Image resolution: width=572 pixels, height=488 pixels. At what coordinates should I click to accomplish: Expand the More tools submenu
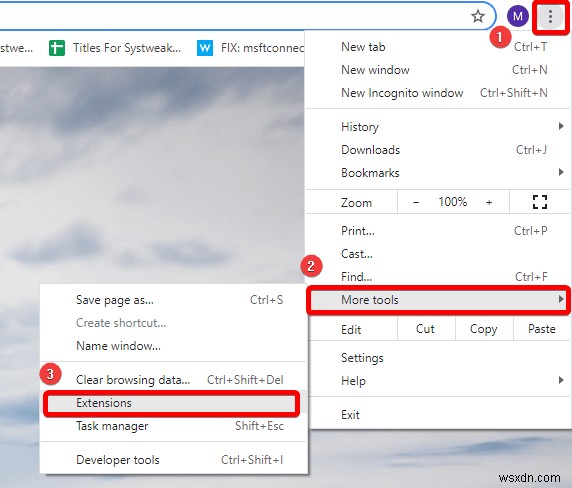tap(438, 300)
